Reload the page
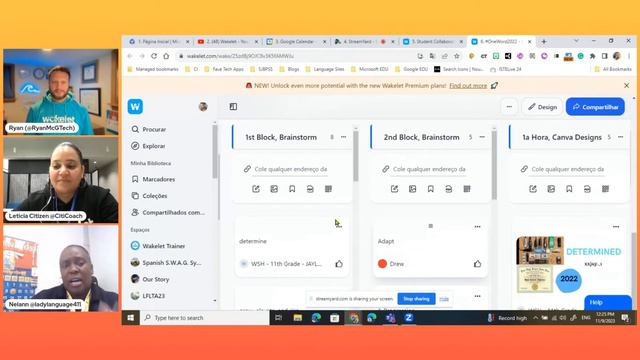640x360 pixels. click(154, 56)
